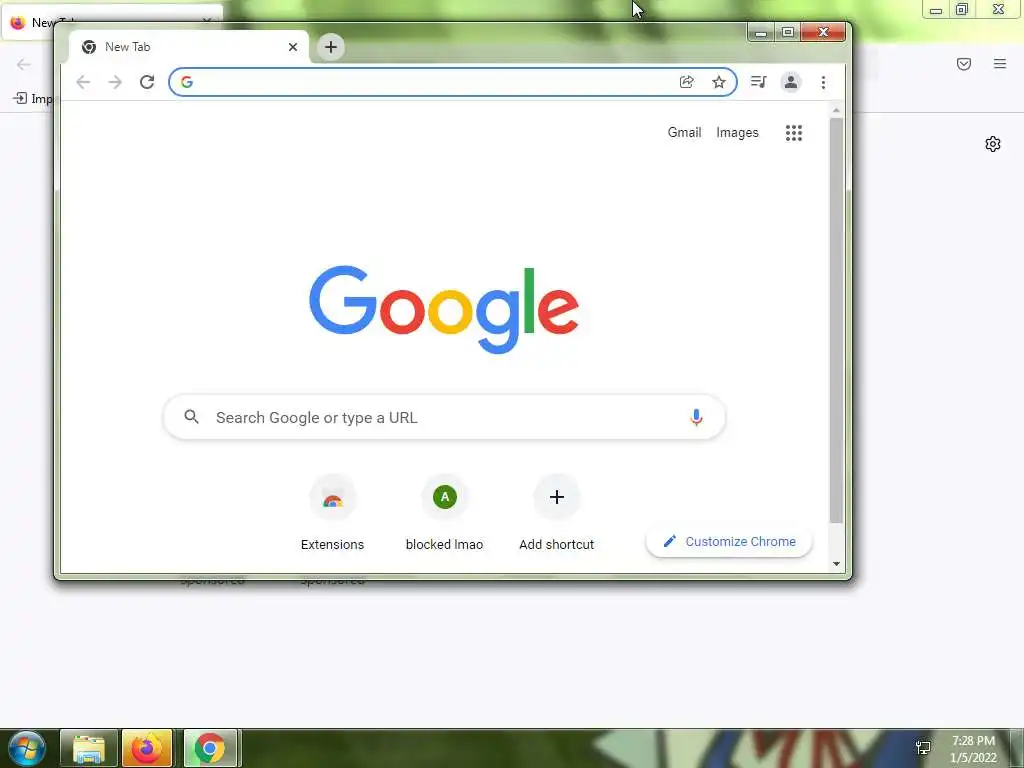Open File Explorer from the taskbar
Image resolution: width=1024 pixels, height=768 pixels.
click(x=89, y=748)
